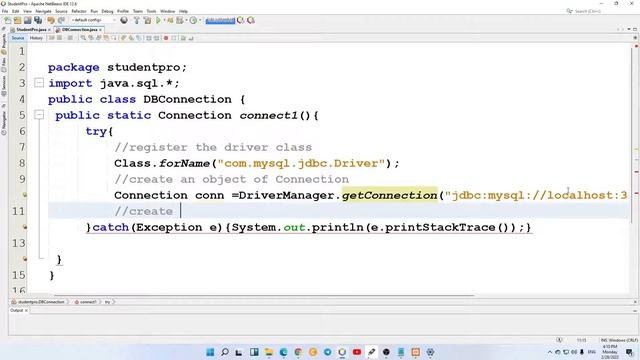Open the Source menu
This screenshot has width=640, height=360.
pyautogui.click(x=61, y=11)
